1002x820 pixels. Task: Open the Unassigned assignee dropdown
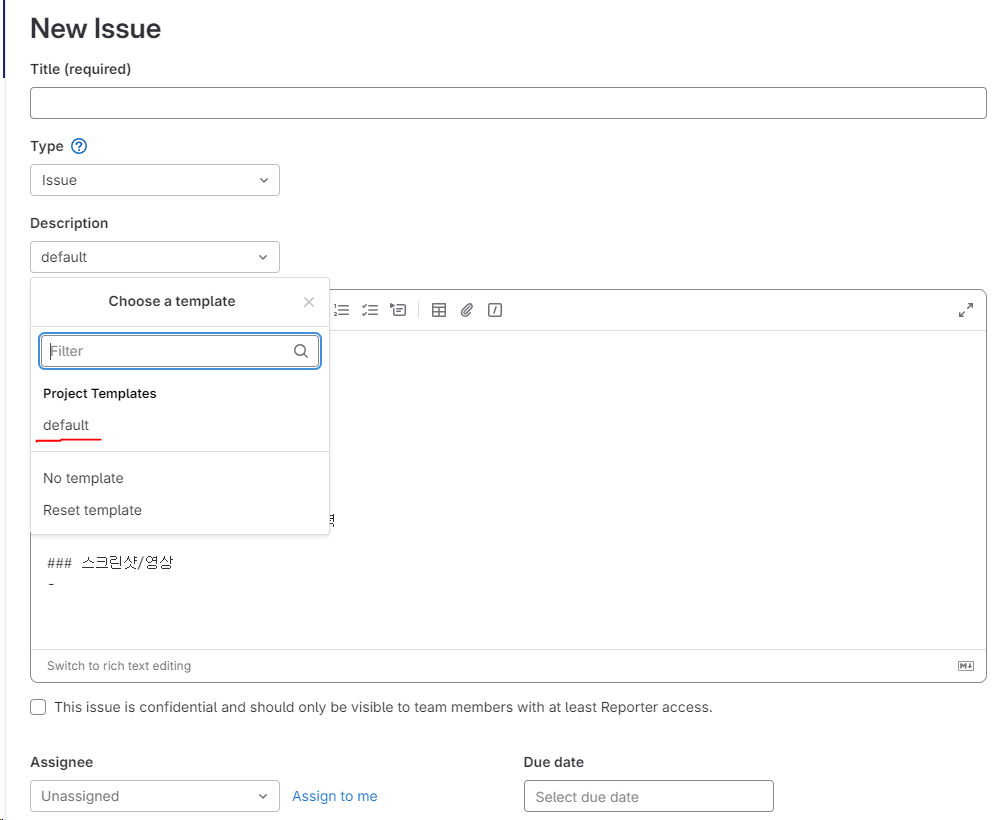[155, 796]
